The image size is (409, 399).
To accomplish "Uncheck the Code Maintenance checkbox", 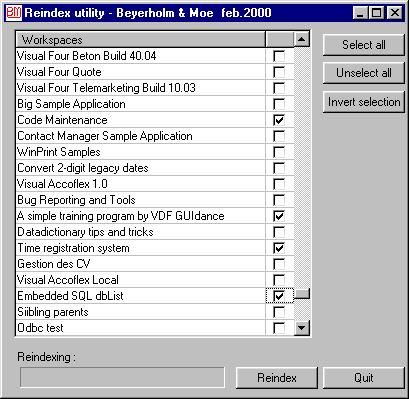I will [279, 120].
